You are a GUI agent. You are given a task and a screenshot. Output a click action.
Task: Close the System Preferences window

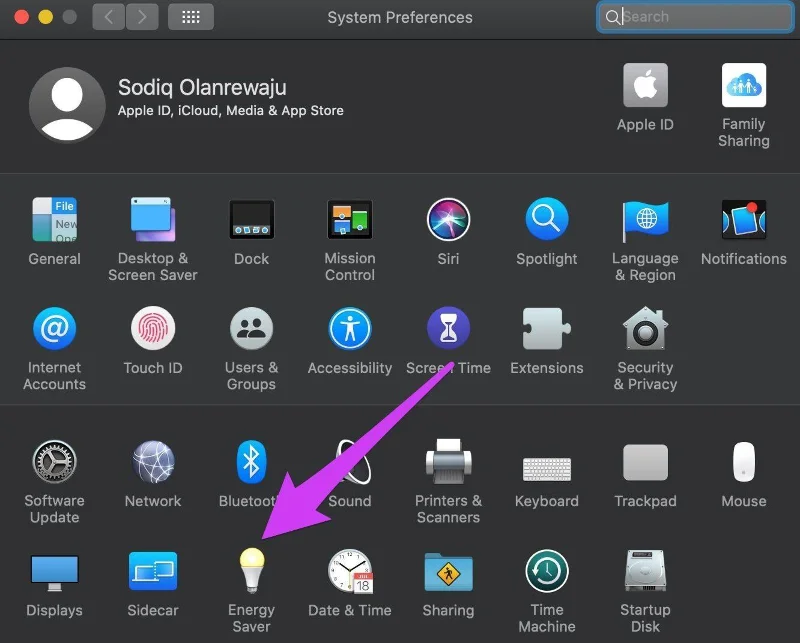[x=21, y=17]
